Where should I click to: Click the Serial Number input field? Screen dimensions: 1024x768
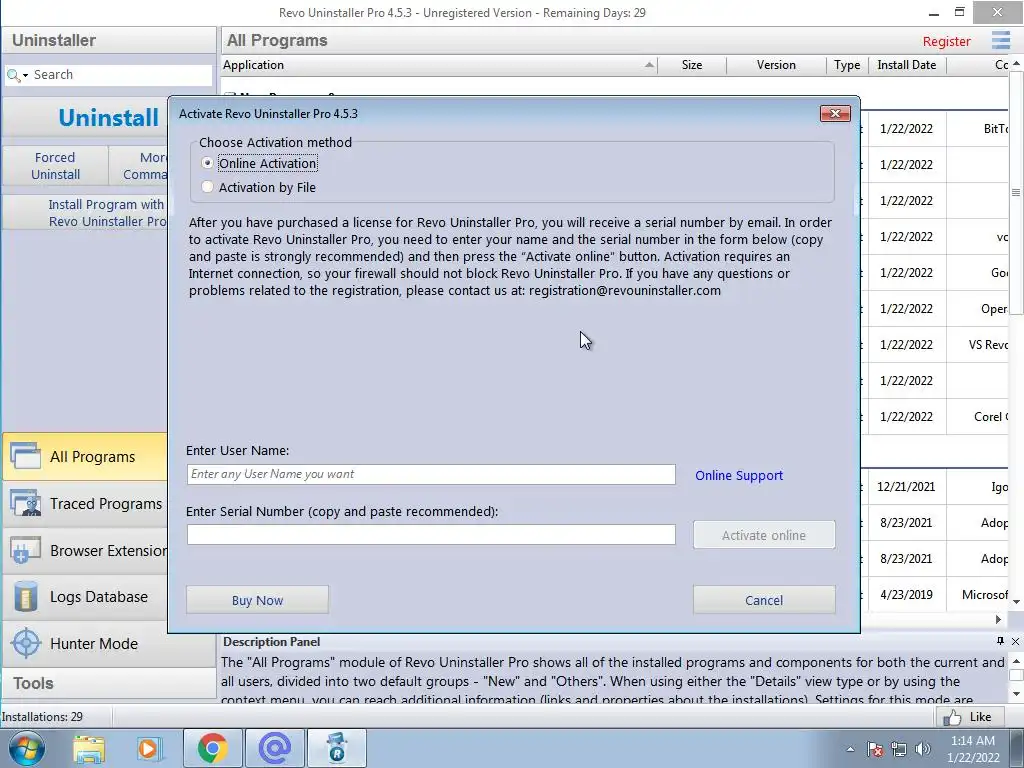click(430, 534)
